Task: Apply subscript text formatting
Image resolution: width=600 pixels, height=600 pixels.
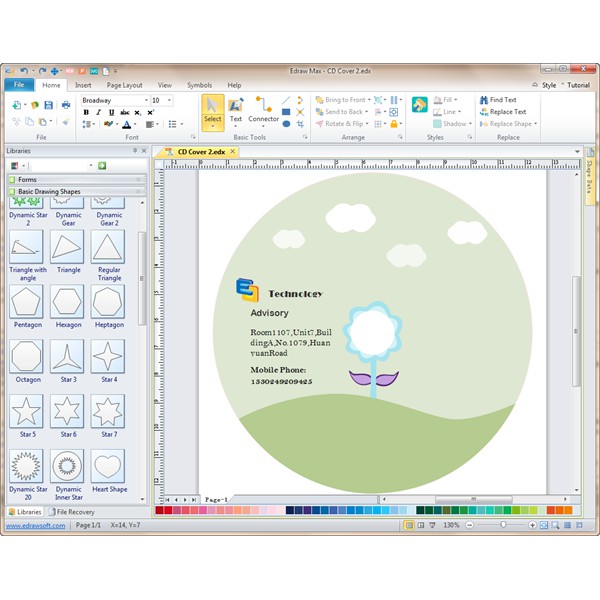Action: [x=137, y=112]
